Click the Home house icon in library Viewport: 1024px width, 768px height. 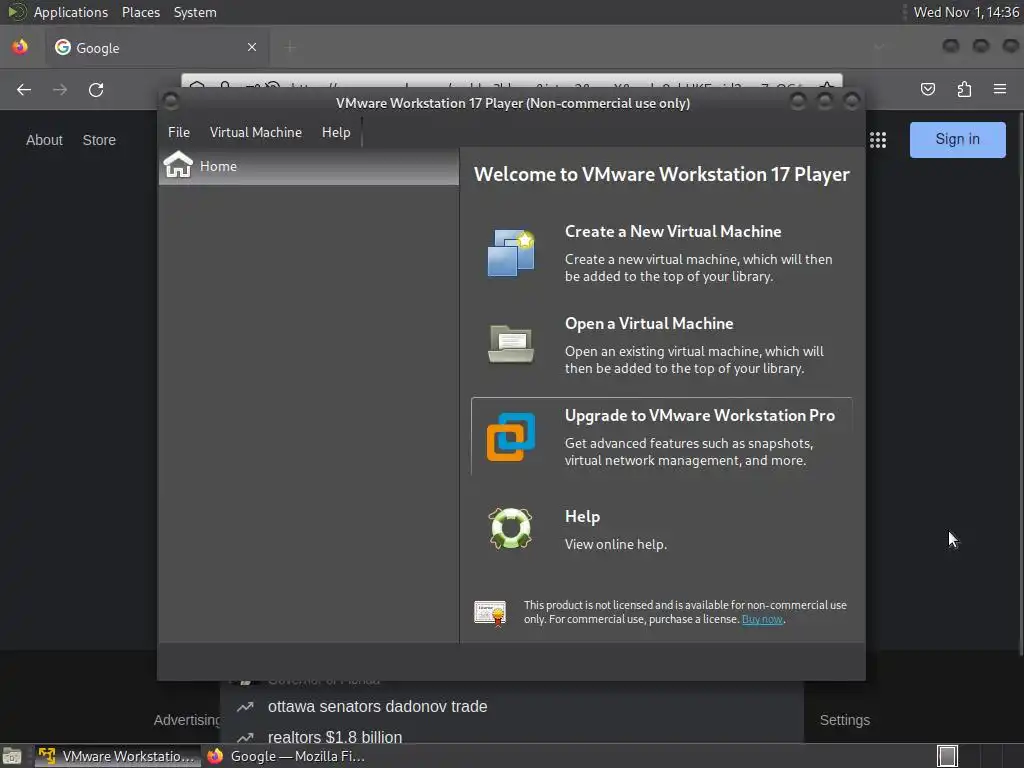pyautogui.click(x=178, y=165)
